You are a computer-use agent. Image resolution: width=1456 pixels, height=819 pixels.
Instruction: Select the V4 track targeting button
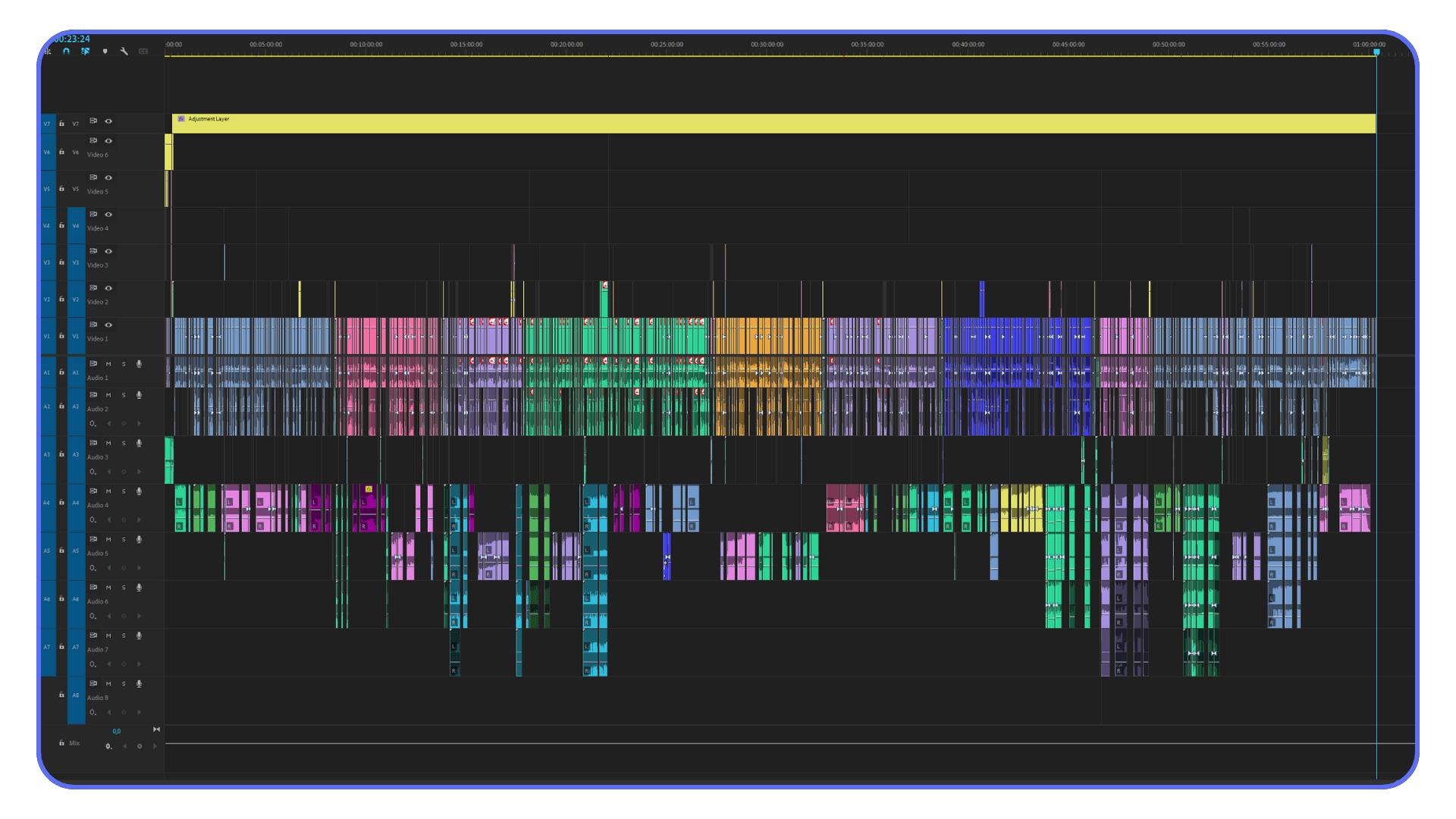click(75, 225)
